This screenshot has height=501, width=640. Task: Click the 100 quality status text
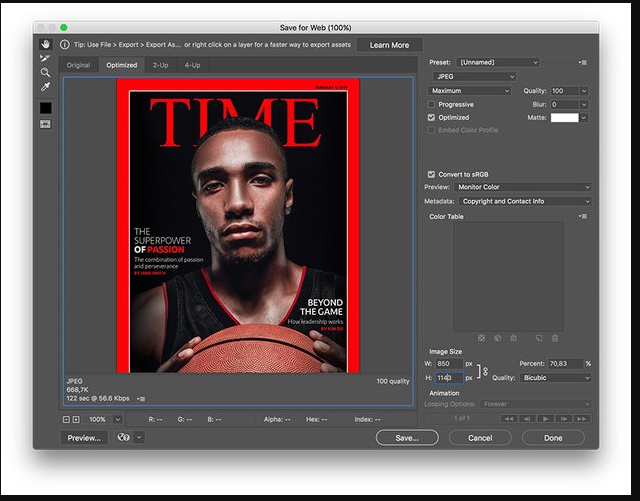pyautogui.click(x=393, y=381)
